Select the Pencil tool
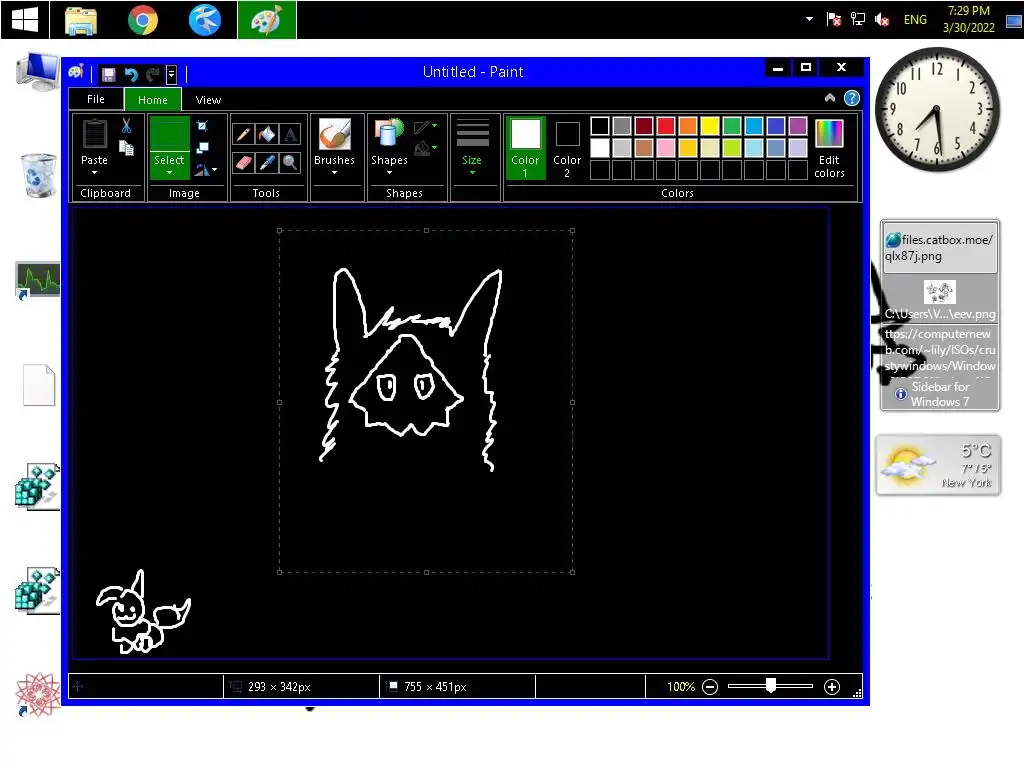This screenshot has height=768, width=1024. point(243,135)
